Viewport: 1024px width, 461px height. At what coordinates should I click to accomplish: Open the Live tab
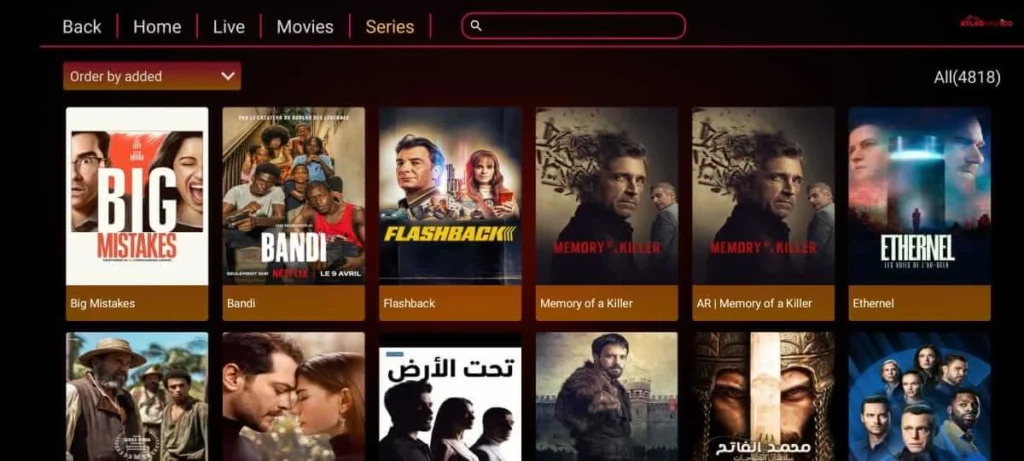pyautogui.click(x=229, y=27)
